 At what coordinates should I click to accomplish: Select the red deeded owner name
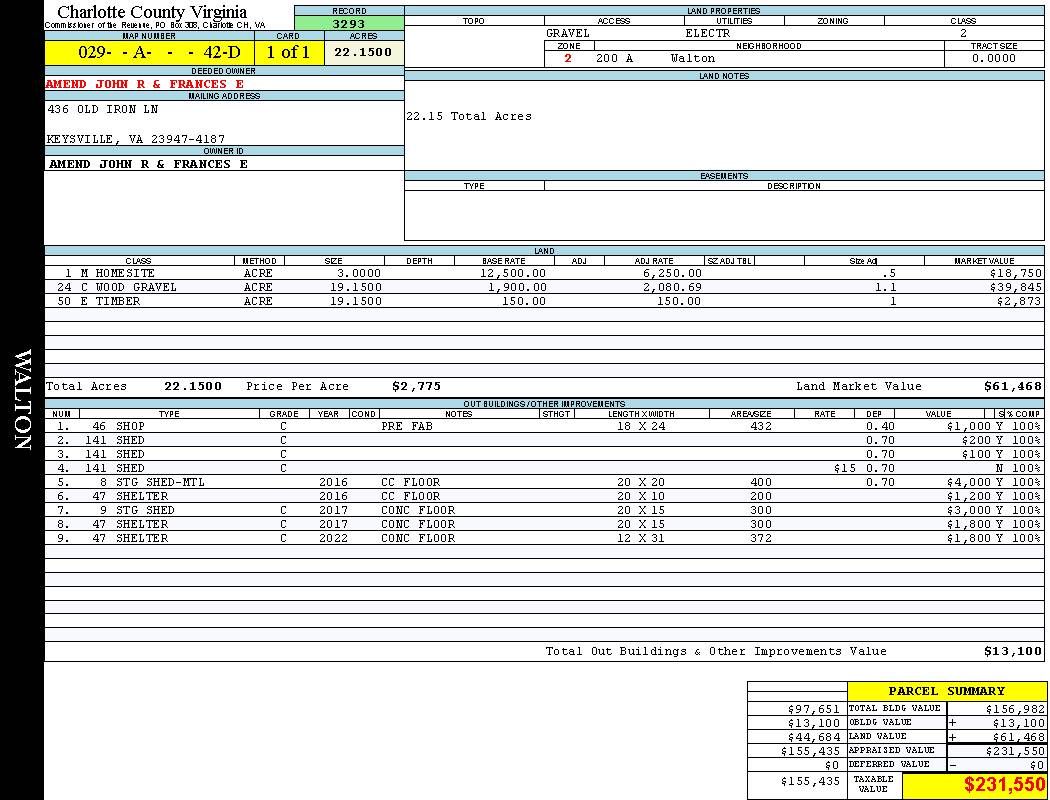click(x=145, y=84)
